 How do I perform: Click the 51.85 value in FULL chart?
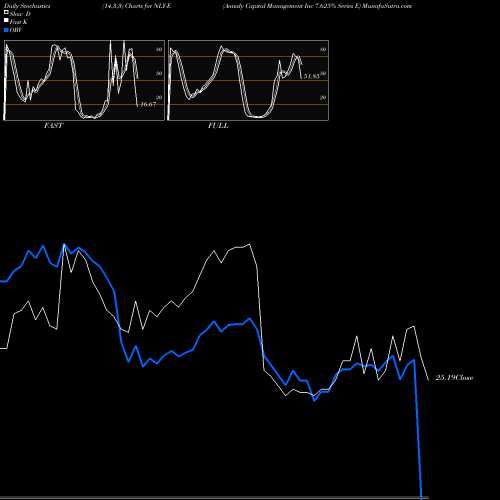pyautogui.click(x=312, y=76)
